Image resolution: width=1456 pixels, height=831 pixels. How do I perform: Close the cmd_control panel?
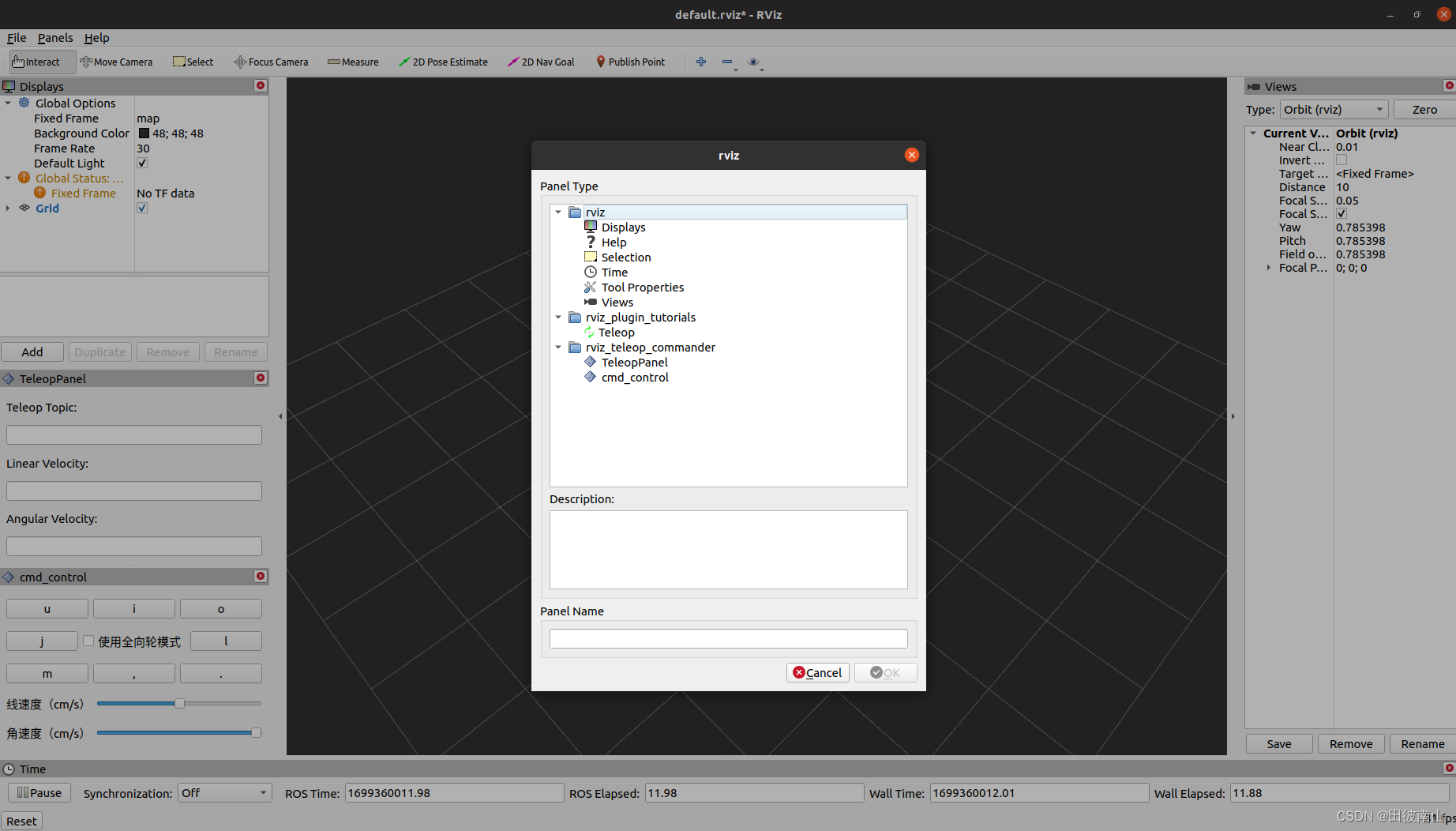coord(261,576)
